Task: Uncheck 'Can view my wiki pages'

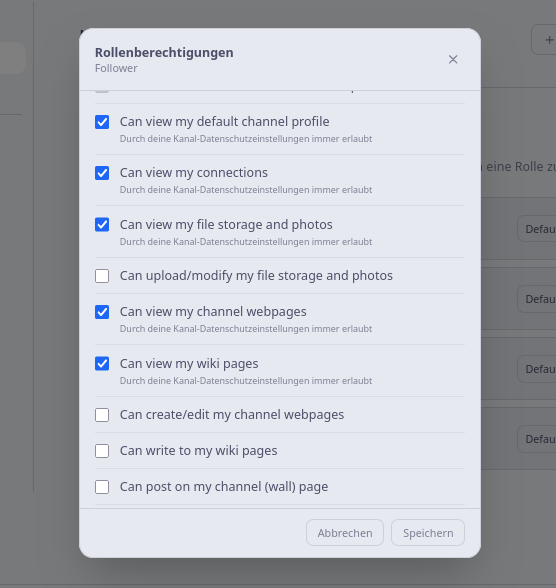Action: 102,363
